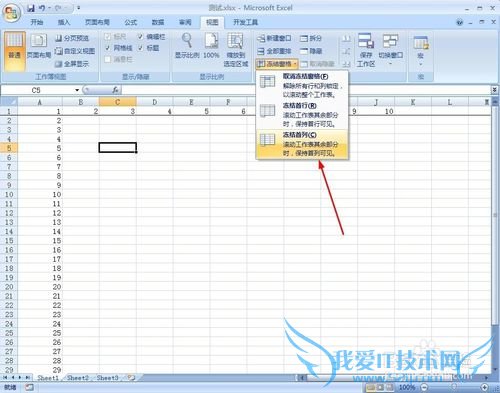Click the Undo arrow icon in title bar
Image resolution: width=500 pixels, height=393 pixels.
click(42, 8)
